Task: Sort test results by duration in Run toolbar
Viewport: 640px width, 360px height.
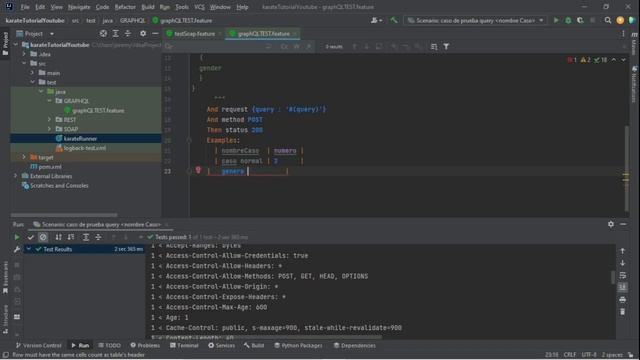Action: click(71, 237)
